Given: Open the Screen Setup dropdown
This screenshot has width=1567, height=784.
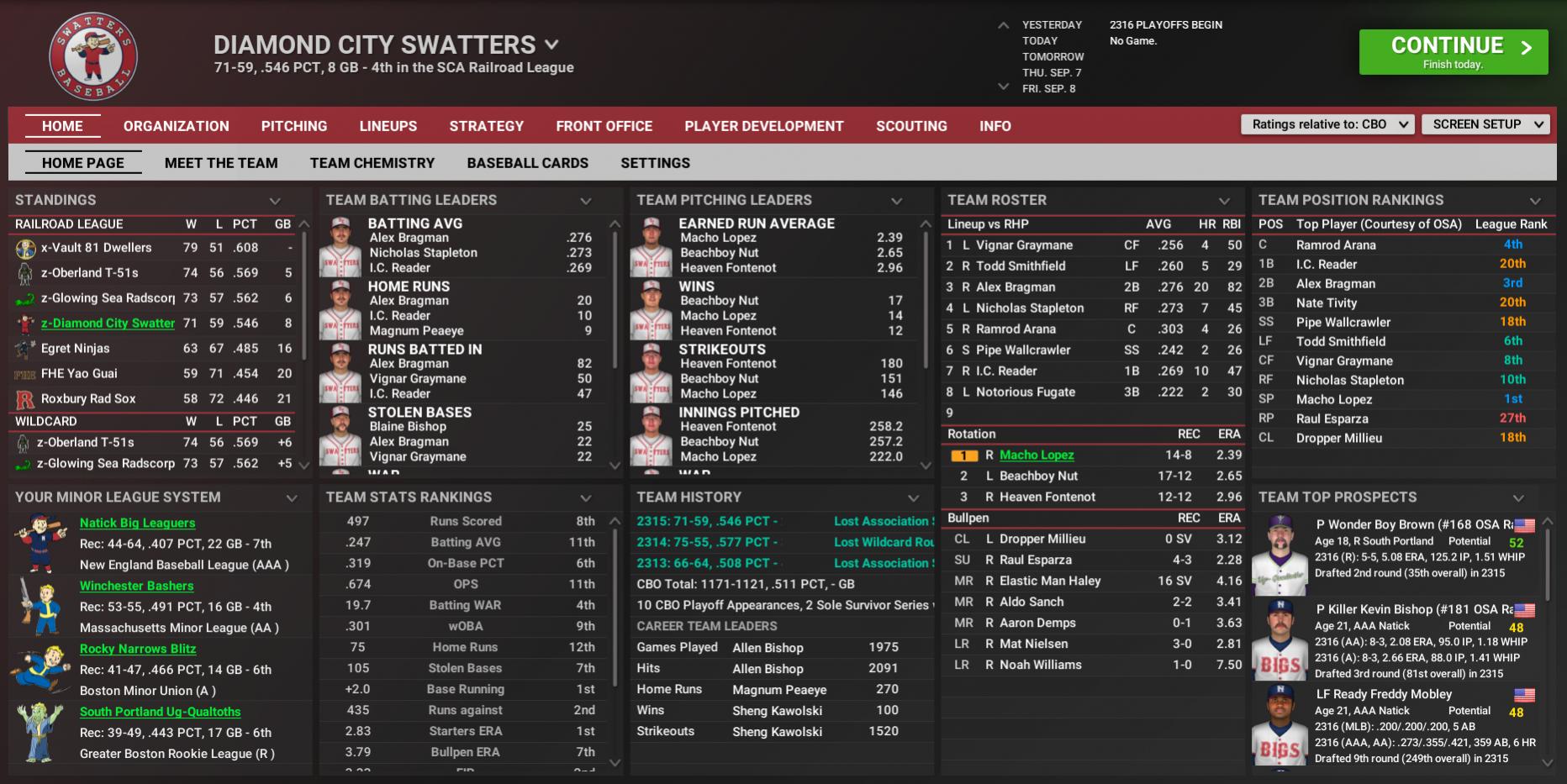Looking at the screenshot, I should [x=1485, y=124].
